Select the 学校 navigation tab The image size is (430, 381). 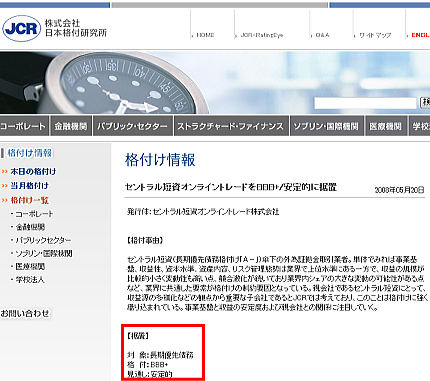[x=419, y=126]
